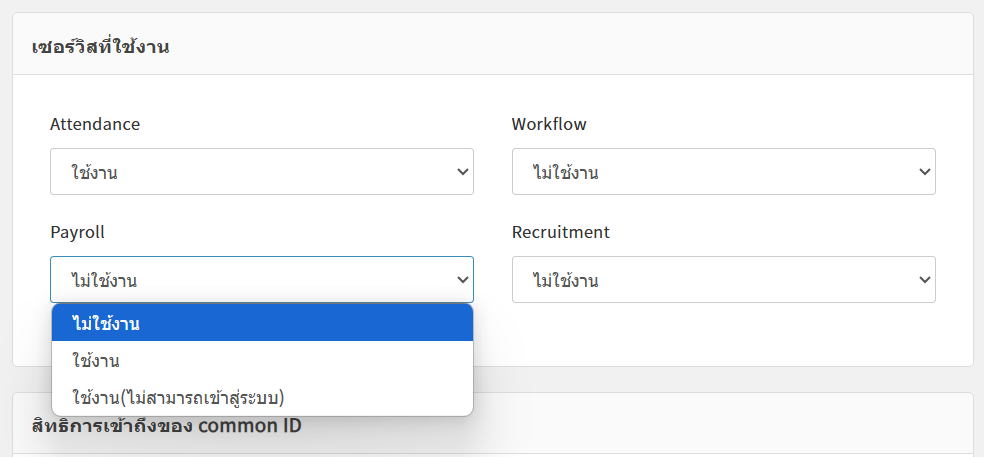
Task: Click the Recruitment field label
Action: (x=560, y=232)
